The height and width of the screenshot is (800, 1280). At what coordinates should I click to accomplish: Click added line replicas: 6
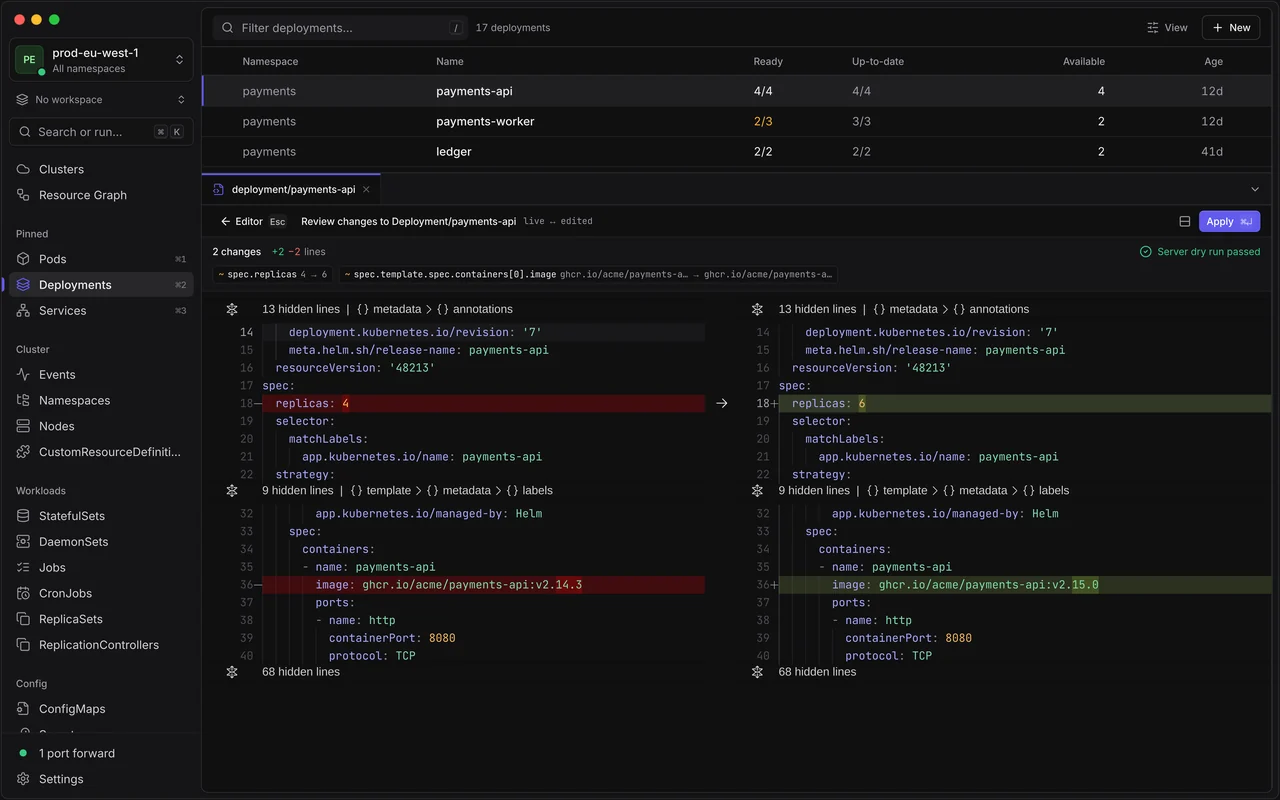[1025, 404]
